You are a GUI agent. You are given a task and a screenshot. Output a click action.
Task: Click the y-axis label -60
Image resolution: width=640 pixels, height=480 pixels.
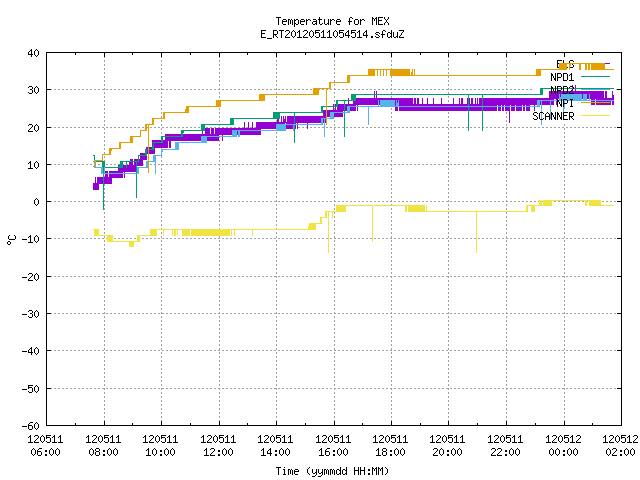(x=31, y=426)
